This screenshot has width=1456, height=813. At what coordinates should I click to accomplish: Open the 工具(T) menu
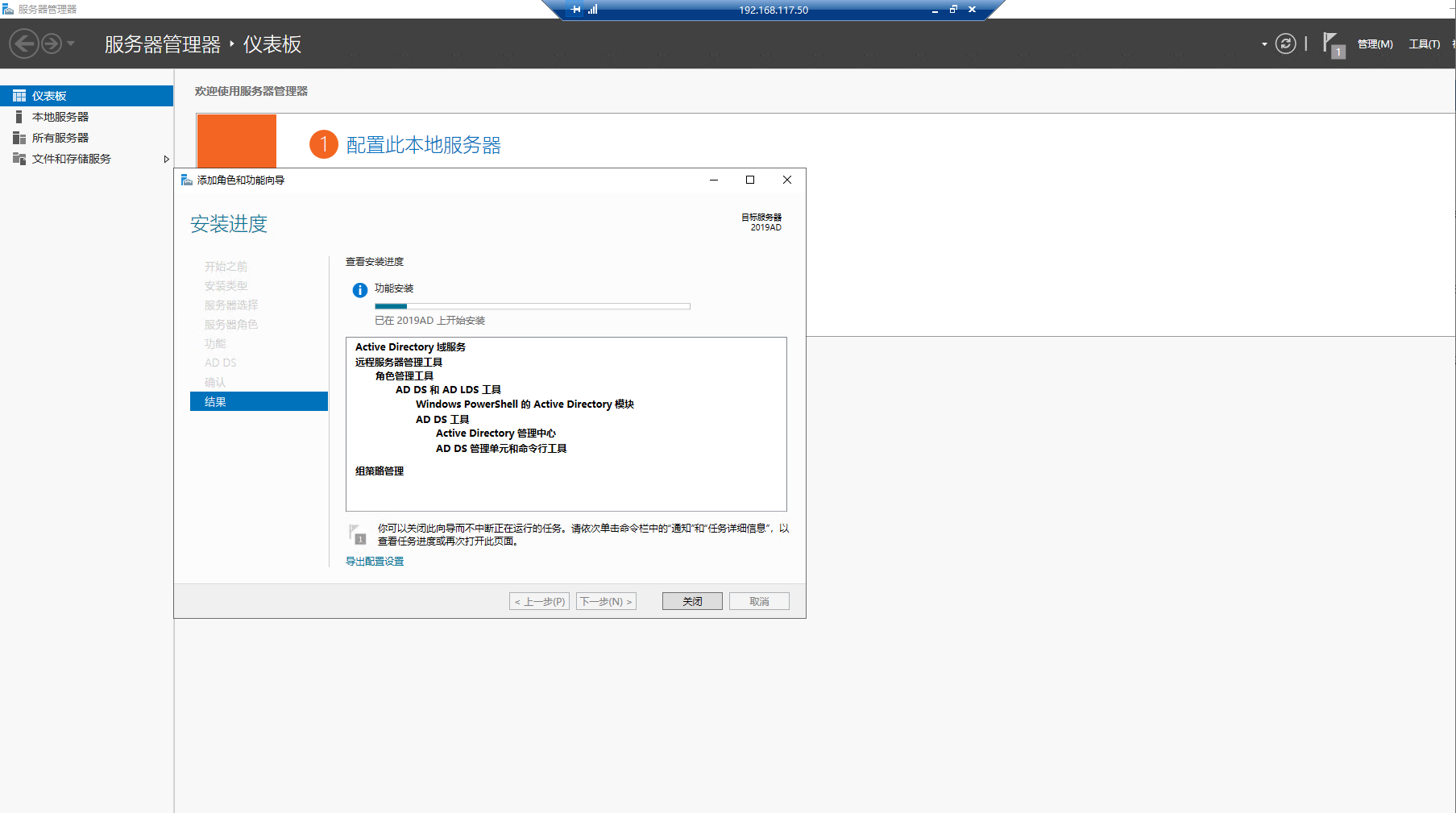(1424, 44)
